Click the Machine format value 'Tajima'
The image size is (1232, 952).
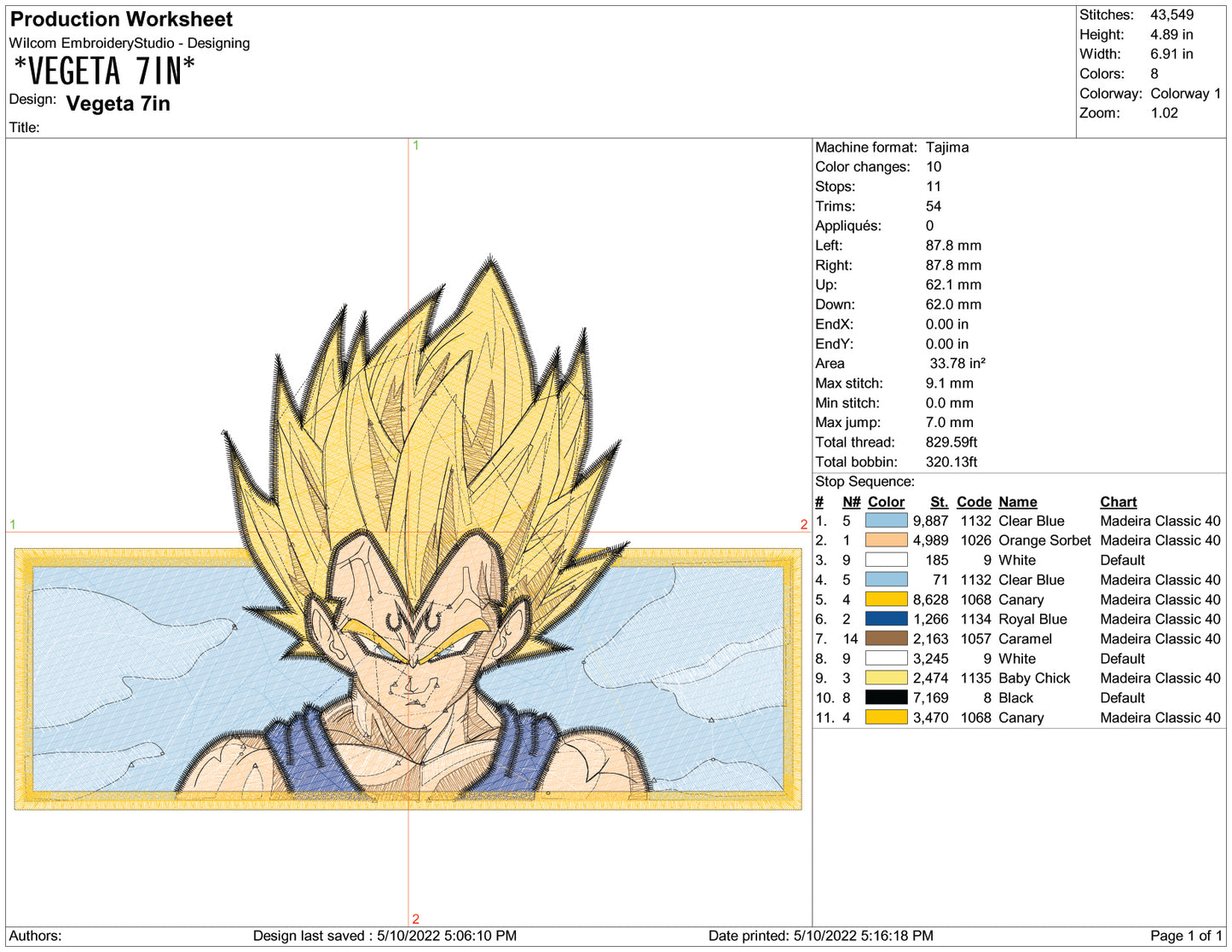[947, 147]
